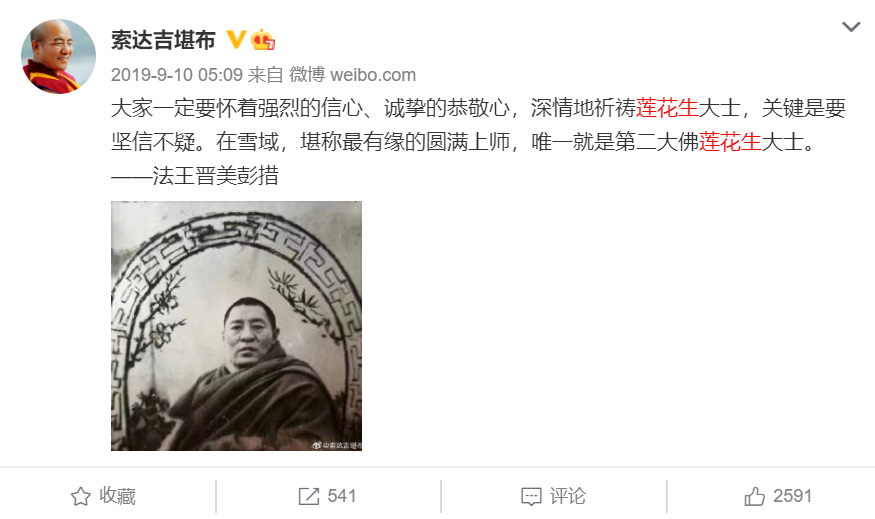Screen dimensions: 875x519
Task: Click the crown membership badge icon
Action: point(262,40)
